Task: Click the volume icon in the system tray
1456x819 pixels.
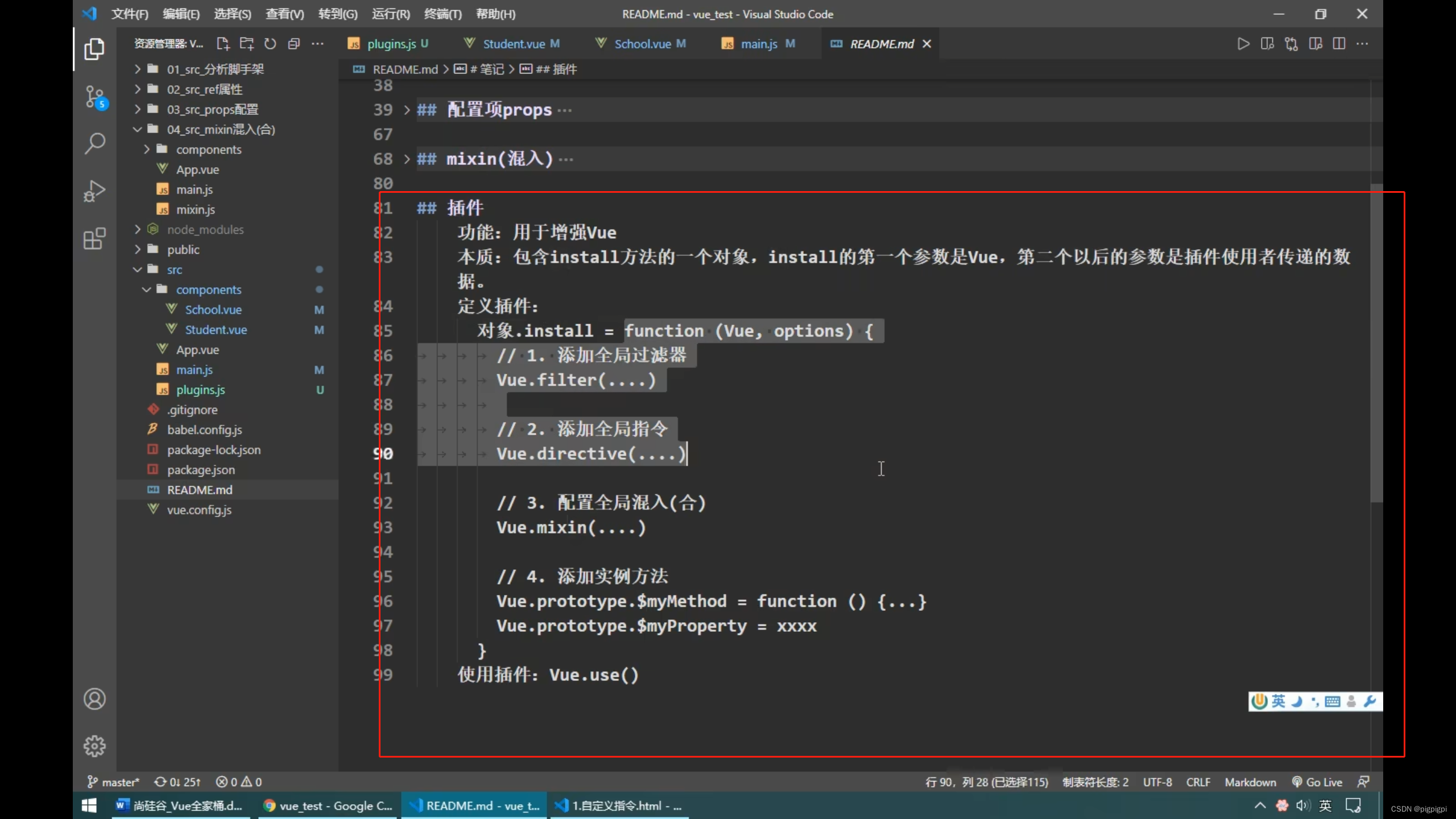Action: click(x=1303, y=805)
